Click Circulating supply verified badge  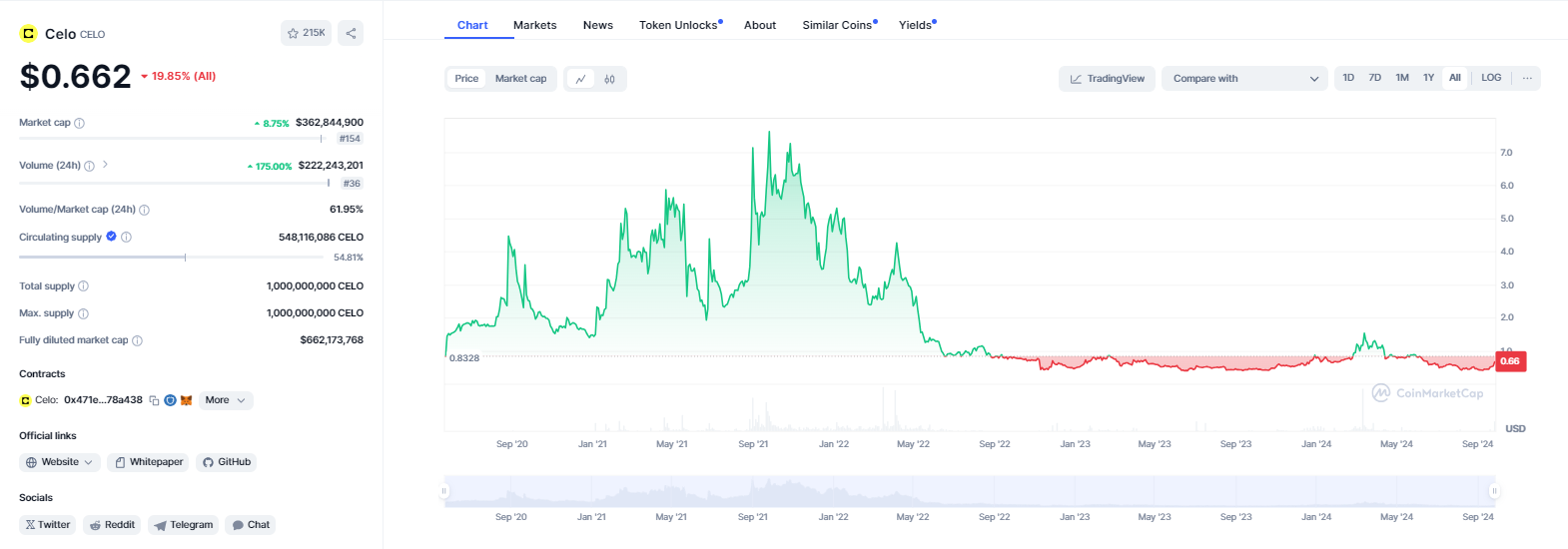pyautogui.click(x=111, y=237)
